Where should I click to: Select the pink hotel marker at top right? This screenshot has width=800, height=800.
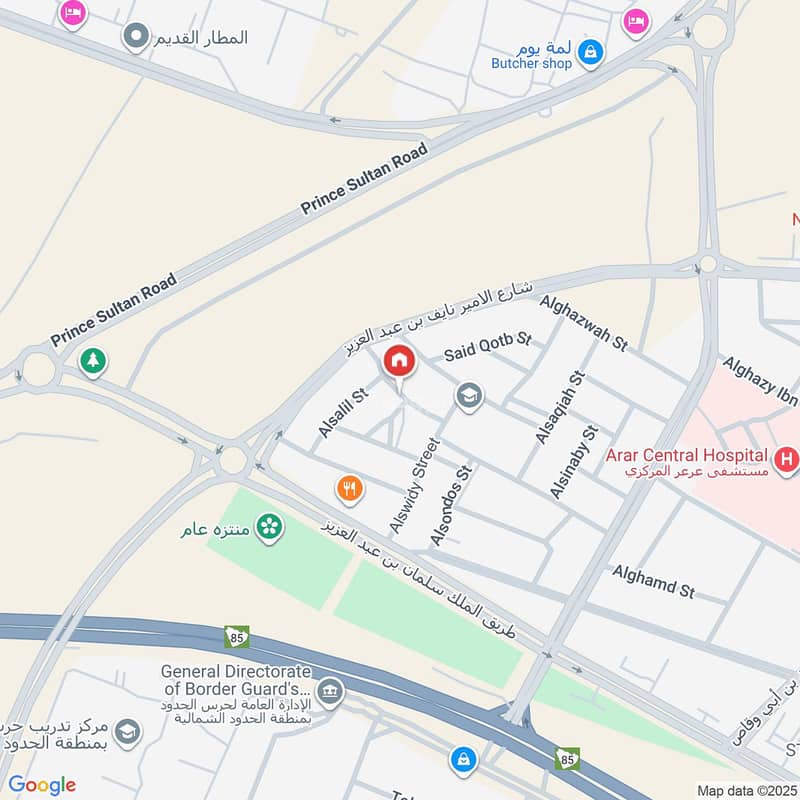pyautogui.click(x=636, y=23)
